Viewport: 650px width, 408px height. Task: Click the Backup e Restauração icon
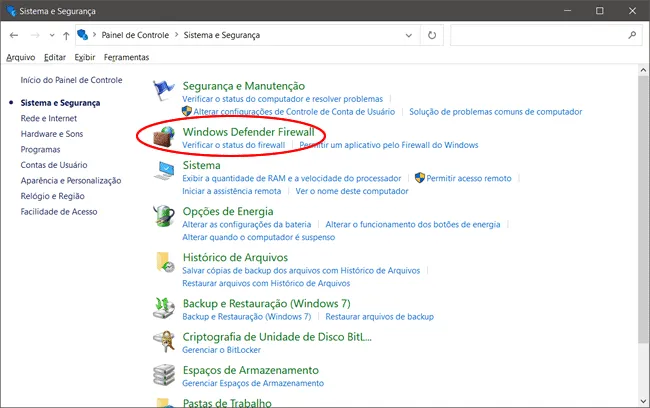point(164,308)
